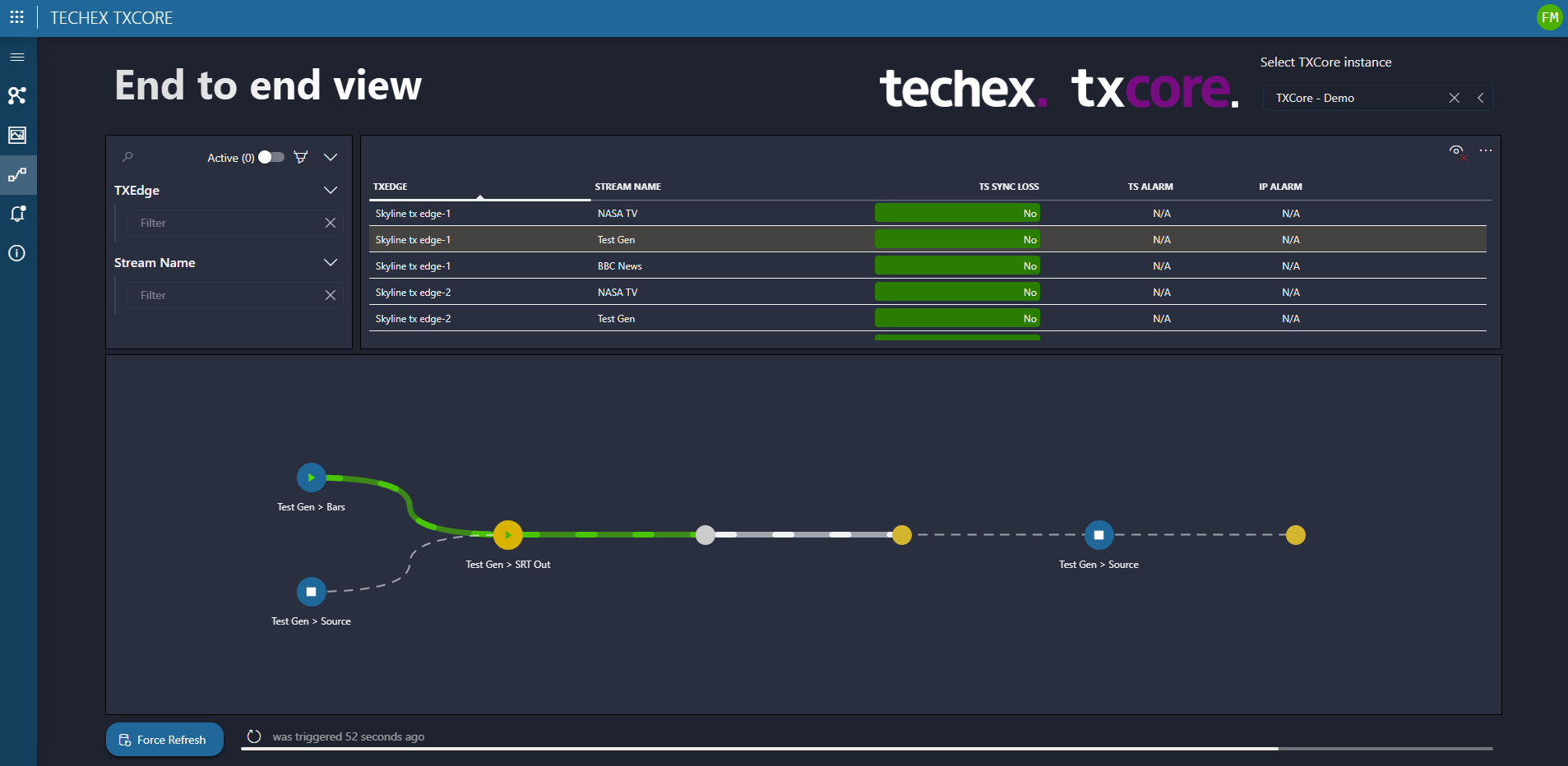Click the 'was triggered 52 seconds ago' text
1568x766 pixels.
(349, 736)
